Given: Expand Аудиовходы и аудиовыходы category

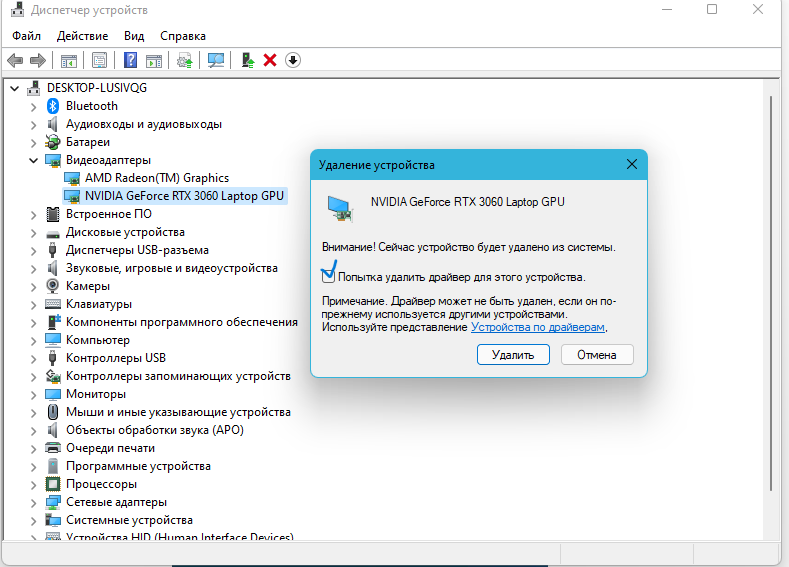Looking at the screenshot, I should point(33,125).
